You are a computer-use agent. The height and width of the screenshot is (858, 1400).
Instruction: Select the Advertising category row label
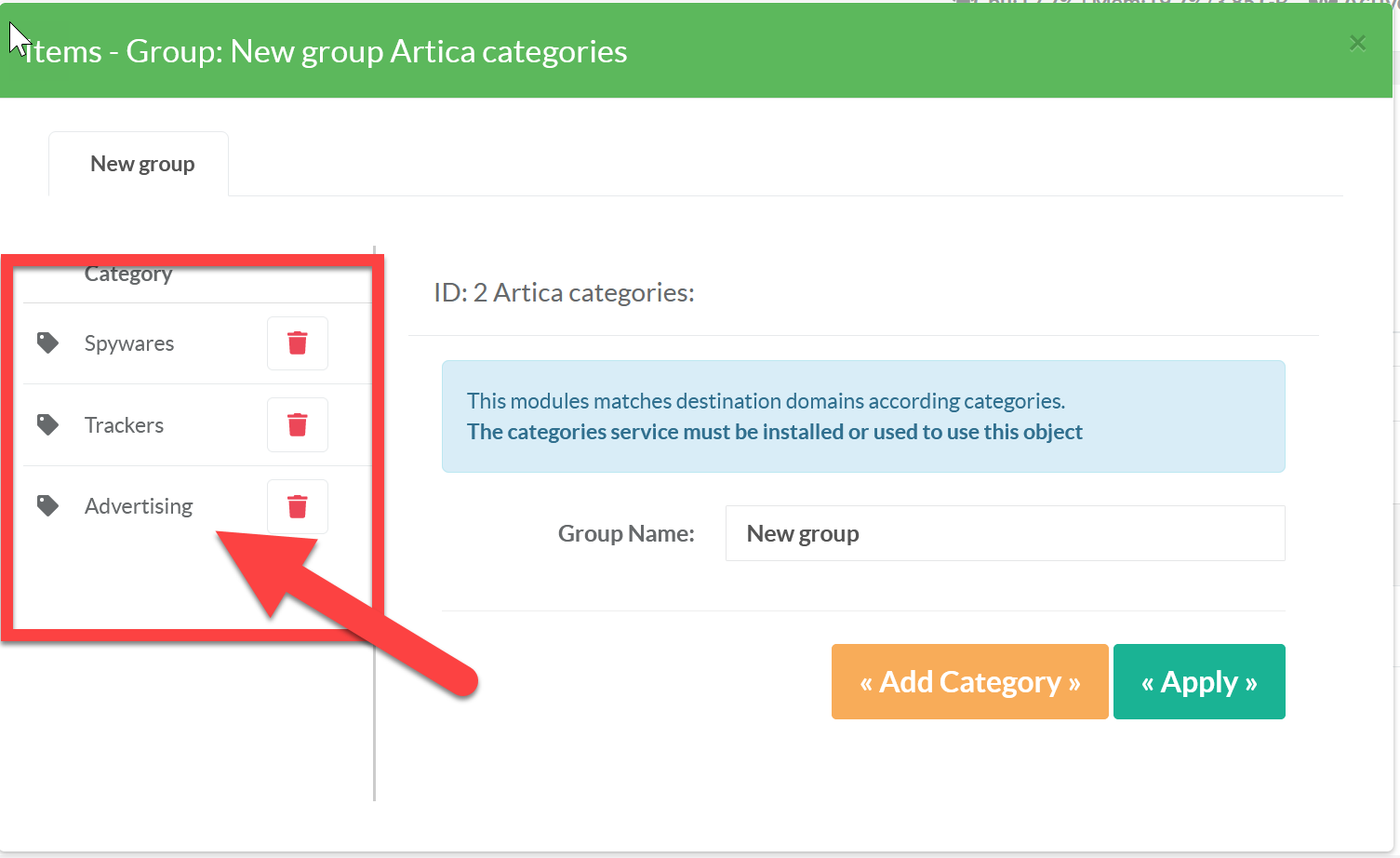click(x=139, y=506)
